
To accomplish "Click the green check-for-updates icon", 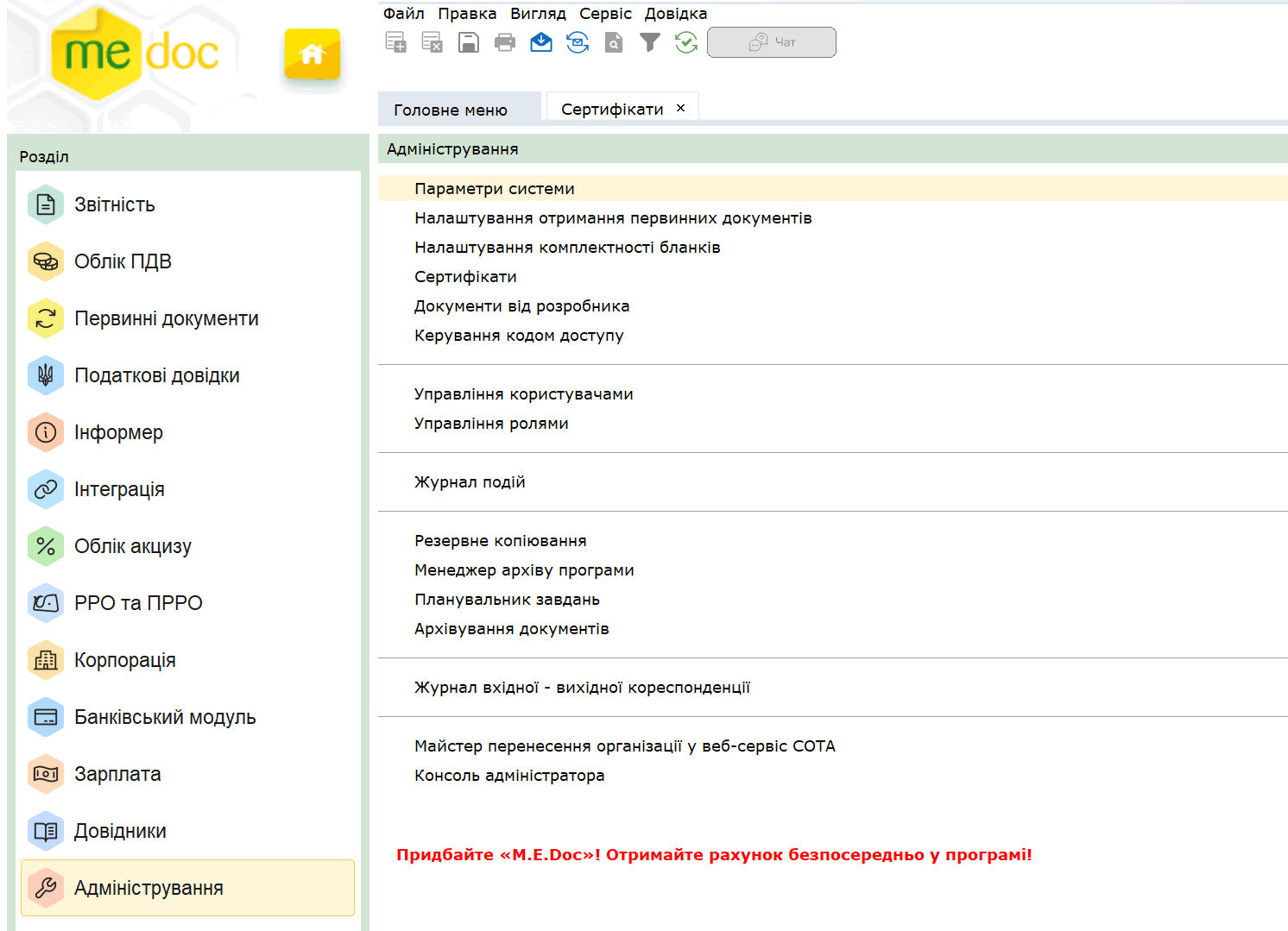I will (x=686, y=42).
